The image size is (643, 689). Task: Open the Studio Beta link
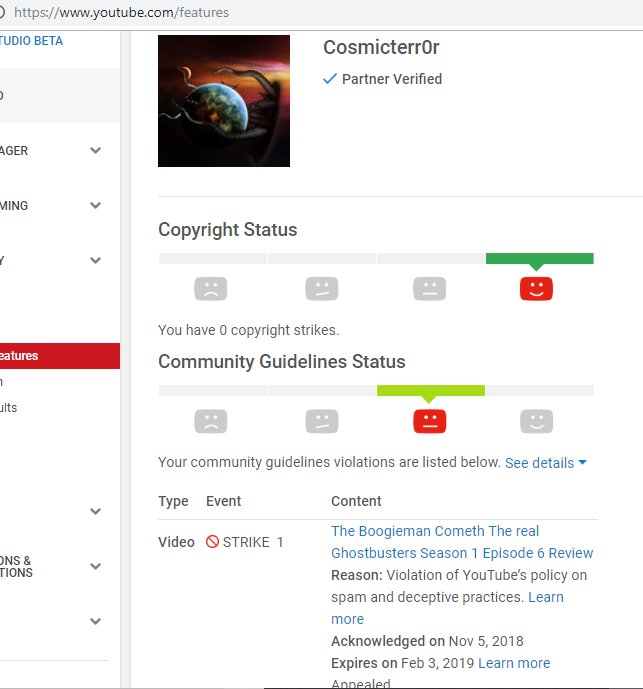pos(31,41)
